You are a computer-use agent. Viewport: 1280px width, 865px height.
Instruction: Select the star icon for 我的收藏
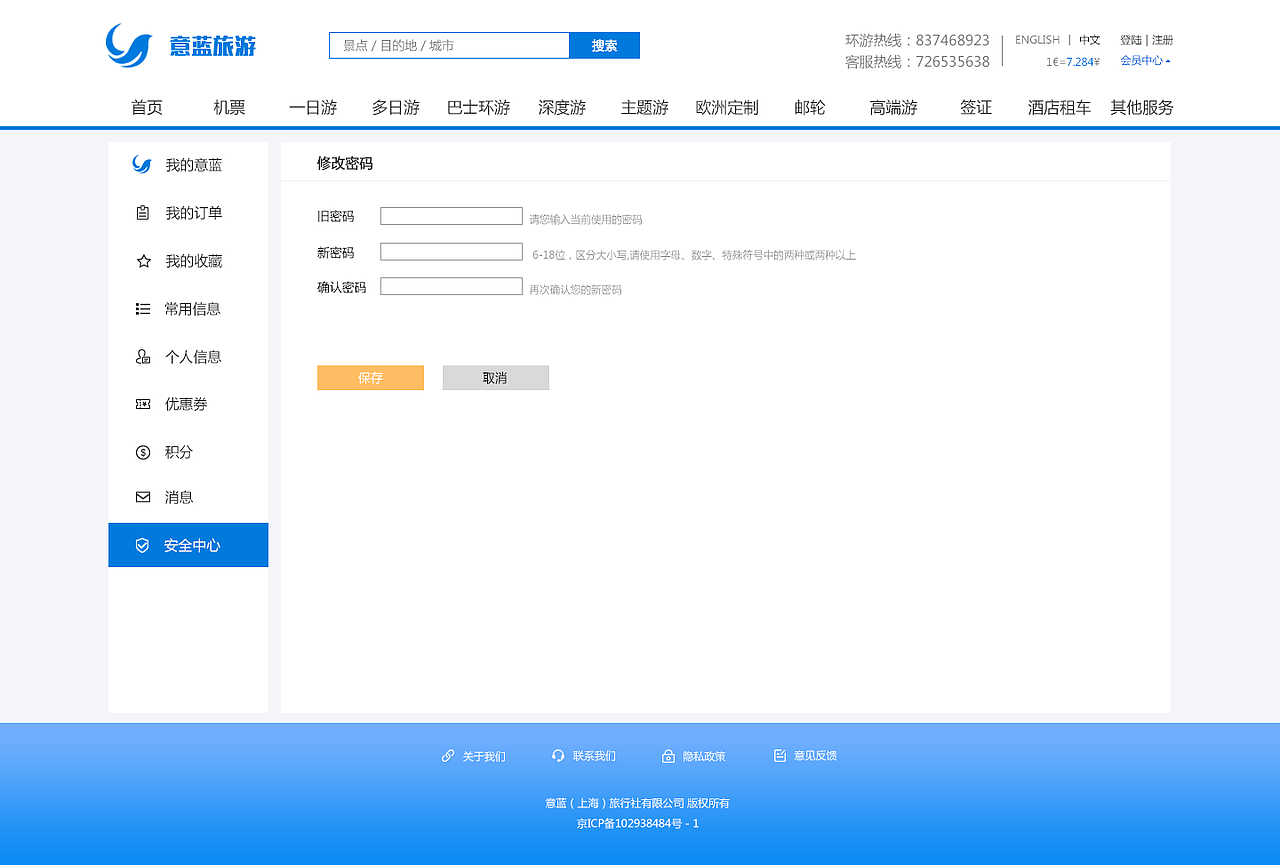142,260
